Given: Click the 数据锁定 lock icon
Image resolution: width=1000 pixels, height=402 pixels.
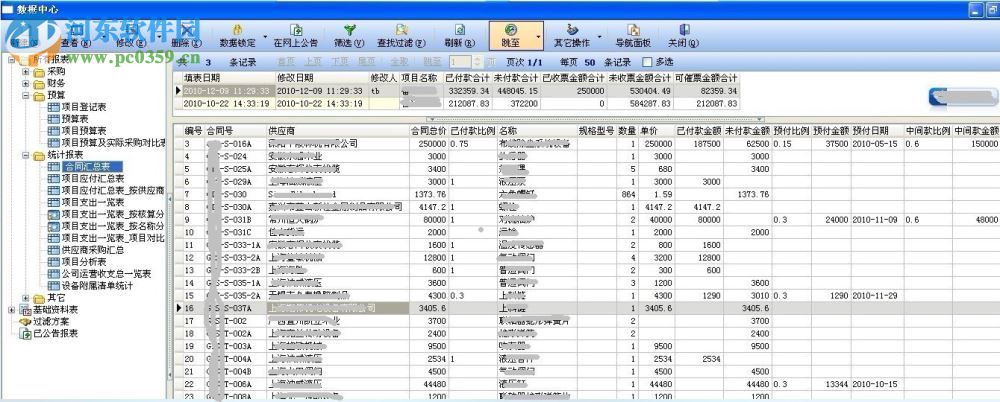Looking at the screenshot, I should click(237, 30).
